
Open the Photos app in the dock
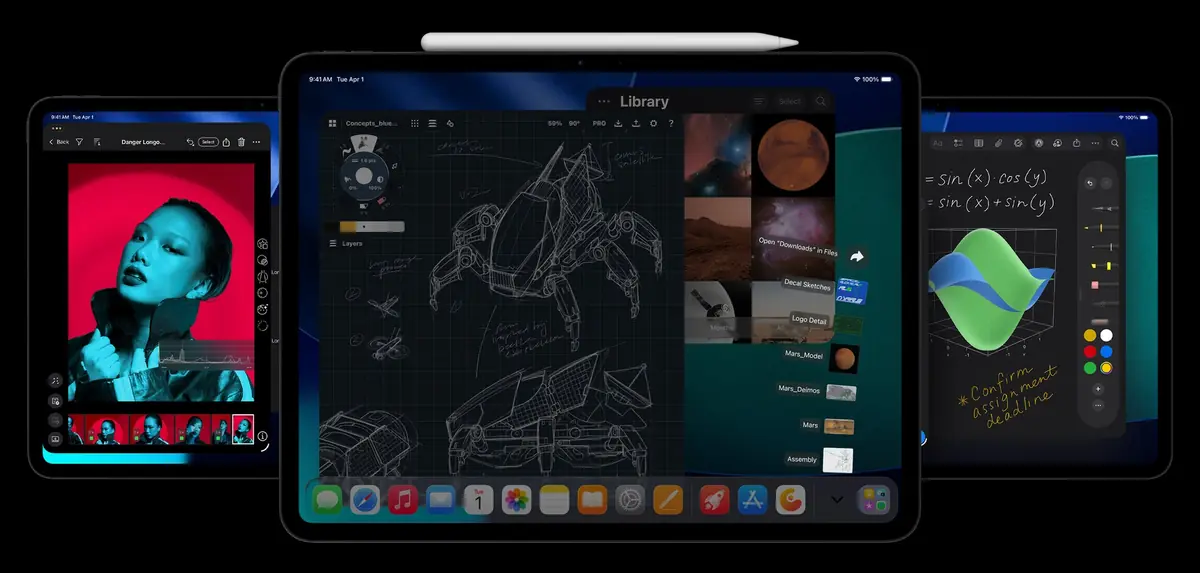coord(516,499)
